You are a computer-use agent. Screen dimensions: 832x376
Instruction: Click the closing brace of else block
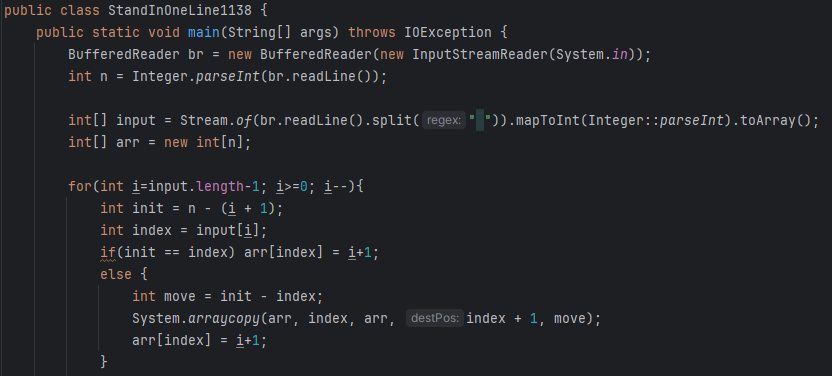click(104, 362)
